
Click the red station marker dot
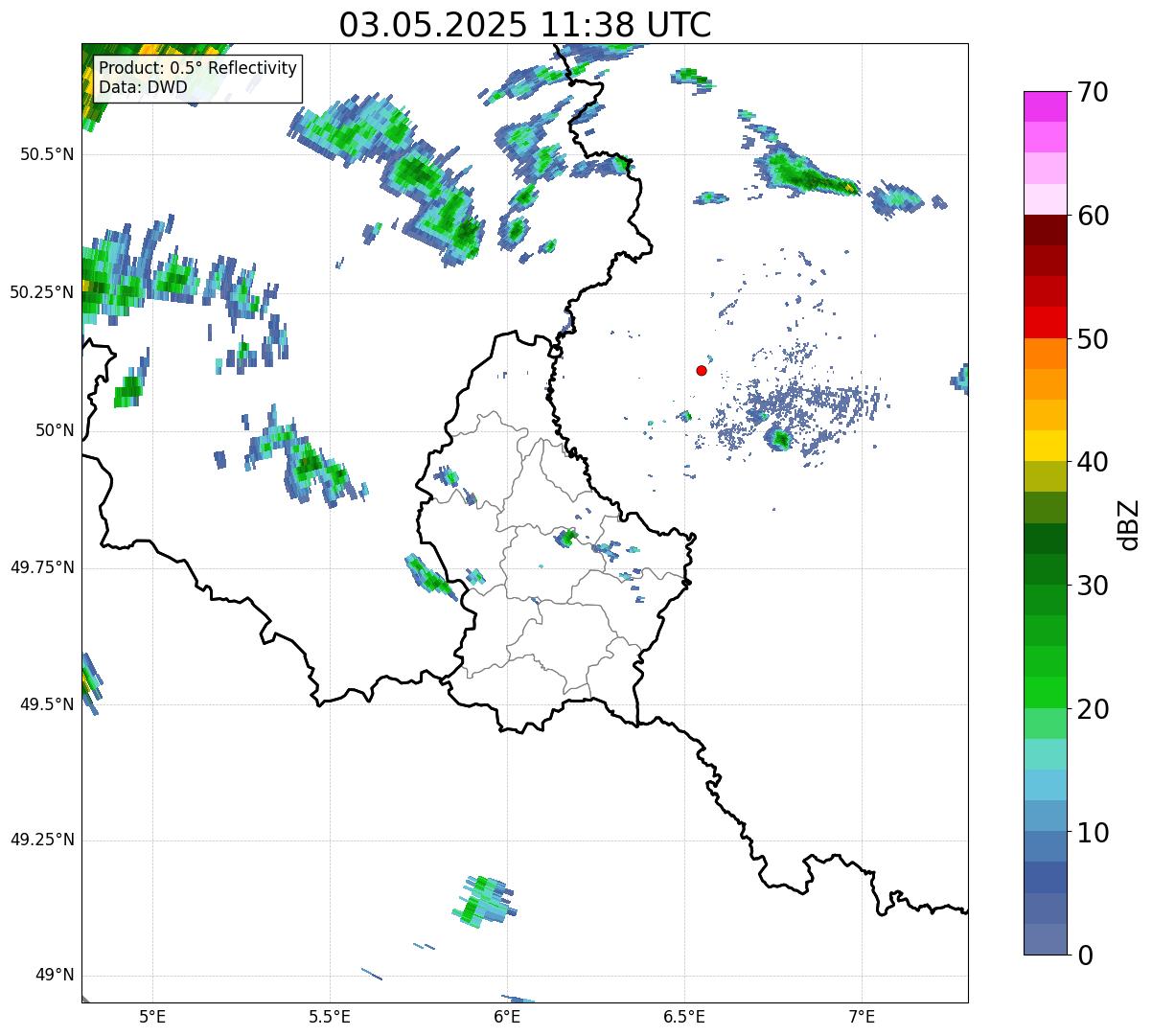[x=702, y=370]
